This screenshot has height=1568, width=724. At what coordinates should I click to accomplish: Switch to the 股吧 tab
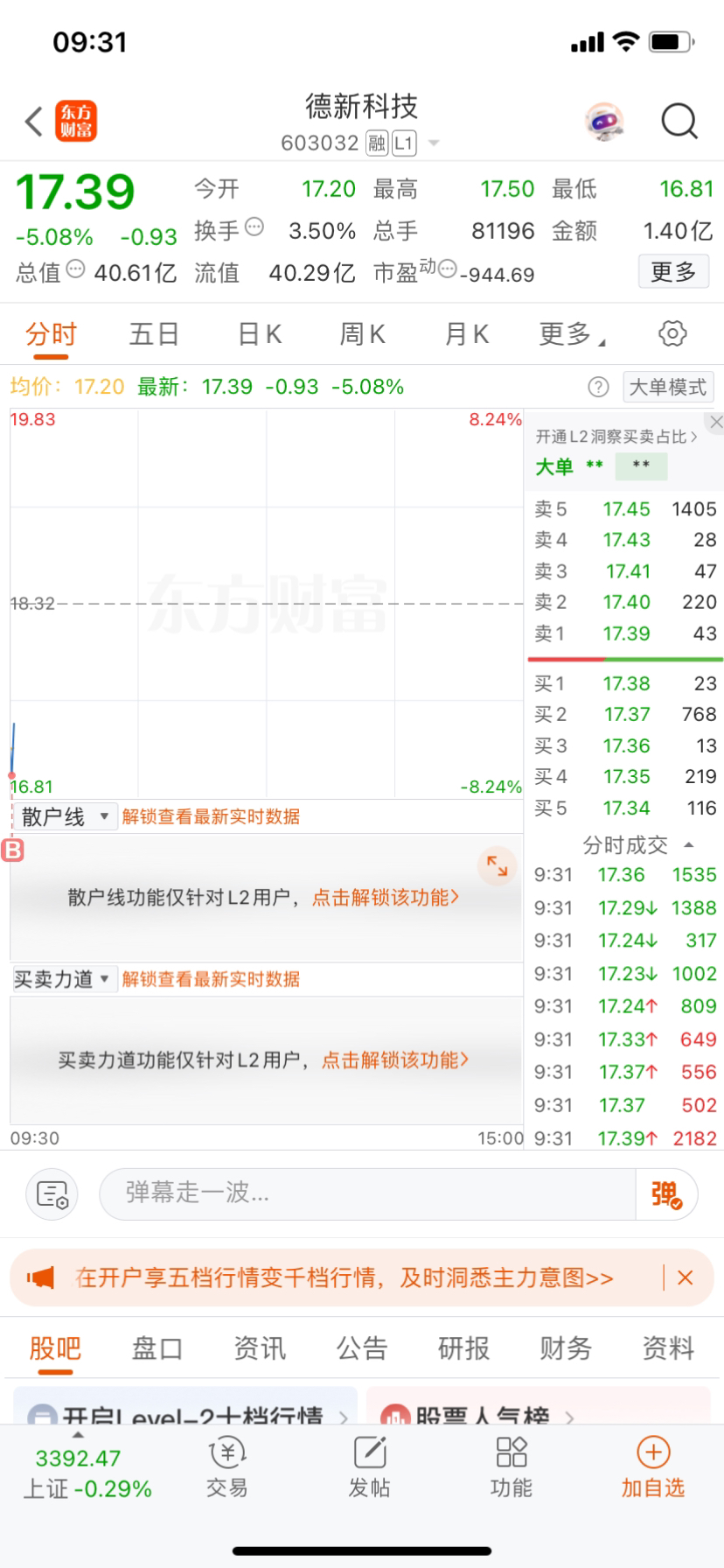(x=54, y=1348)
